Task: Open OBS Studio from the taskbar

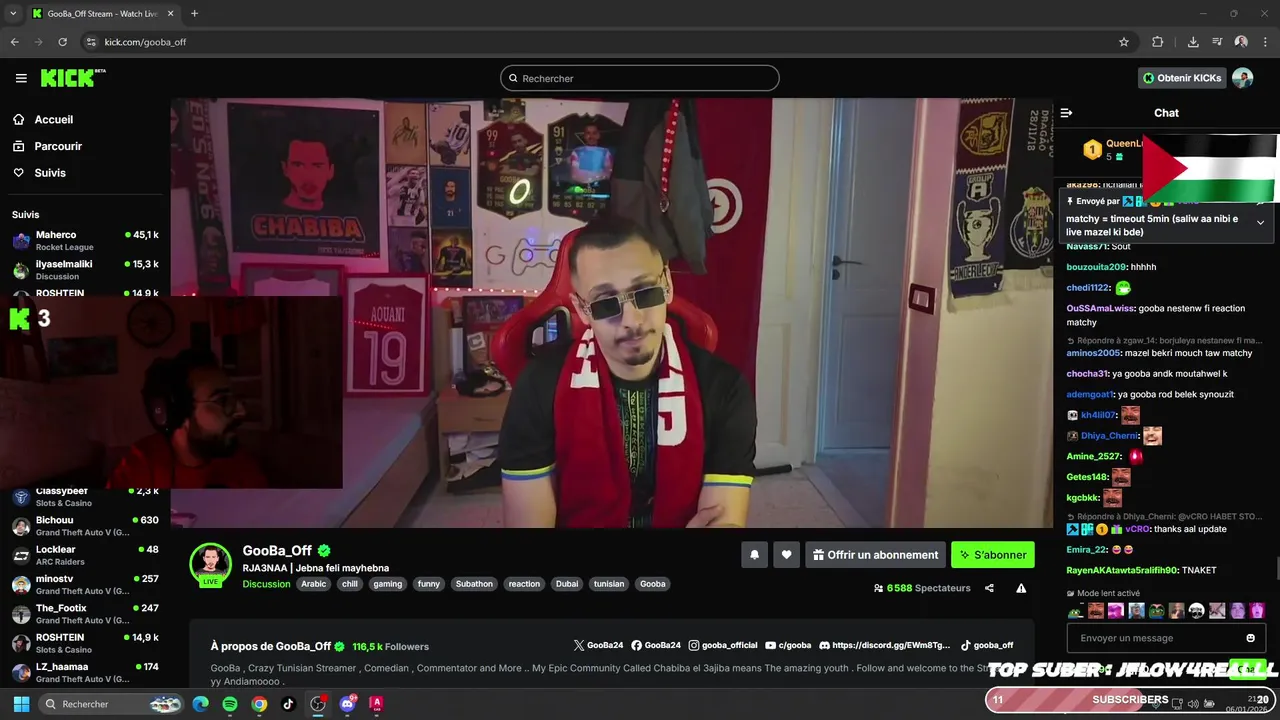Action: point(318,704)
